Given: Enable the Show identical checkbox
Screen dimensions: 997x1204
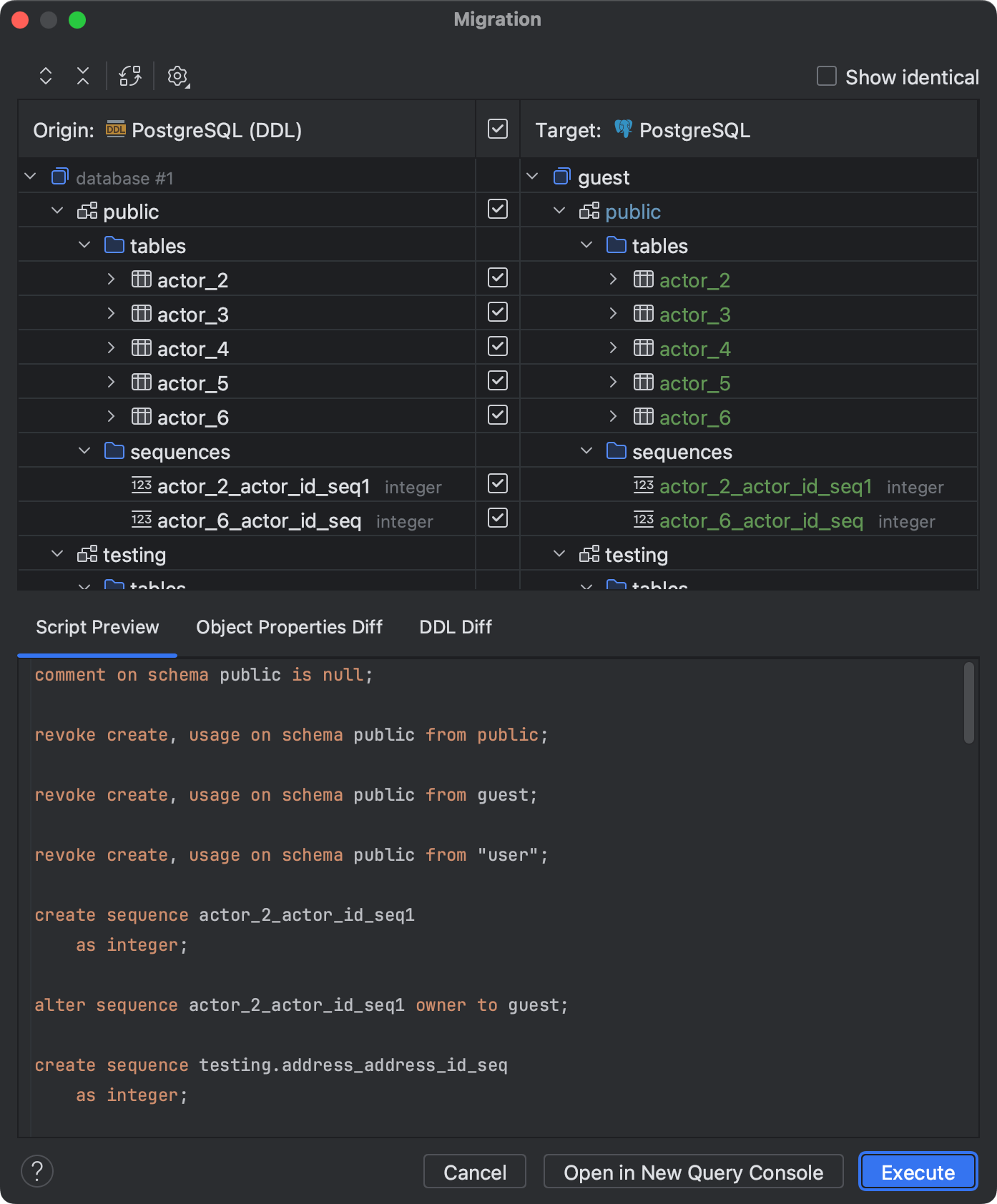Looking at the screenshot, I should click(x=827, y=77).
